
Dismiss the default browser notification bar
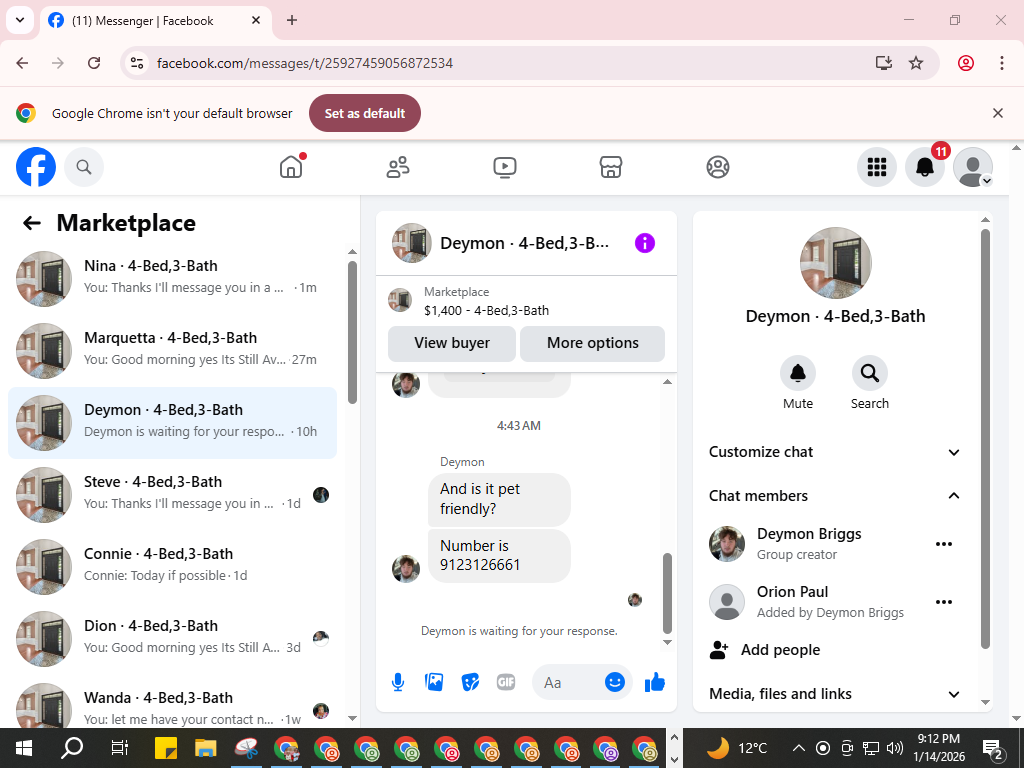pyautogui.click(x=997, y=113)
